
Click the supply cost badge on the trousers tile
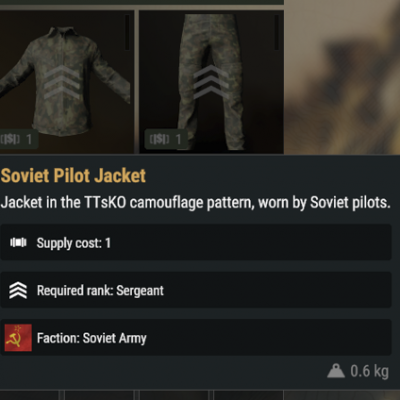[166, 139]
